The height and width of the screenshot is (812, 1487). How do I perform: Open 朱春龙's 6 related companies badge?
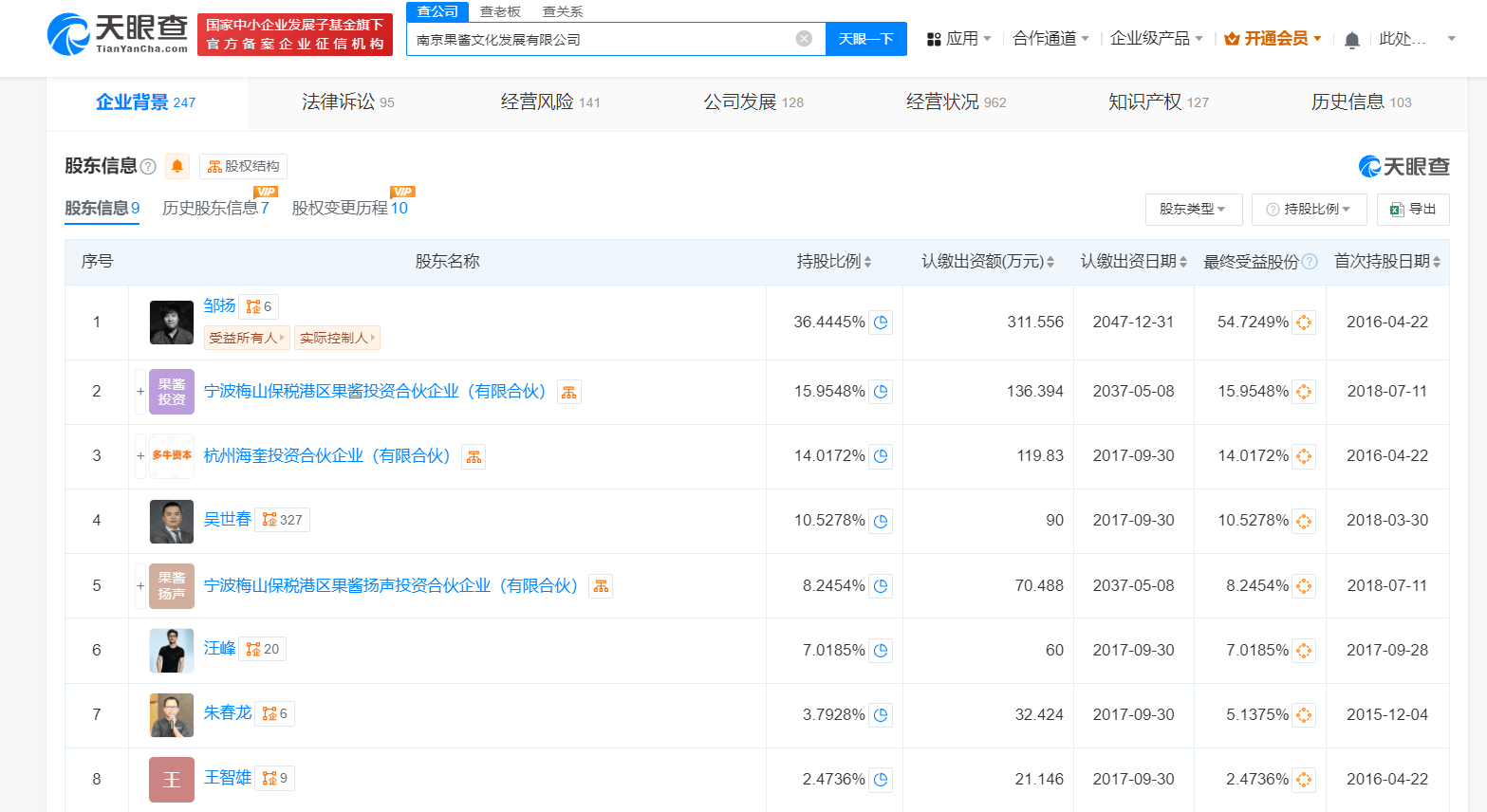[275, 713]
